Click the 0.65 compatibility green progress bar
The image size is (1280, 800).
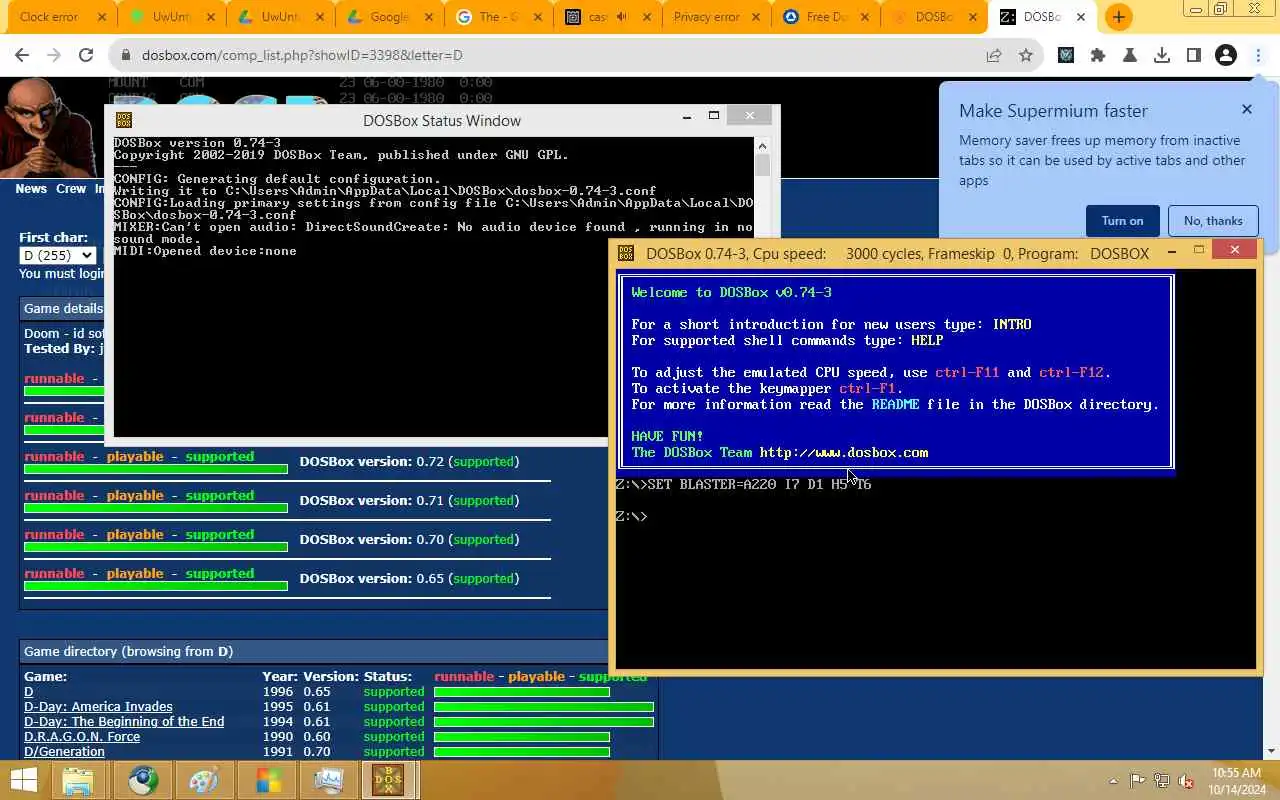(156, 586)
